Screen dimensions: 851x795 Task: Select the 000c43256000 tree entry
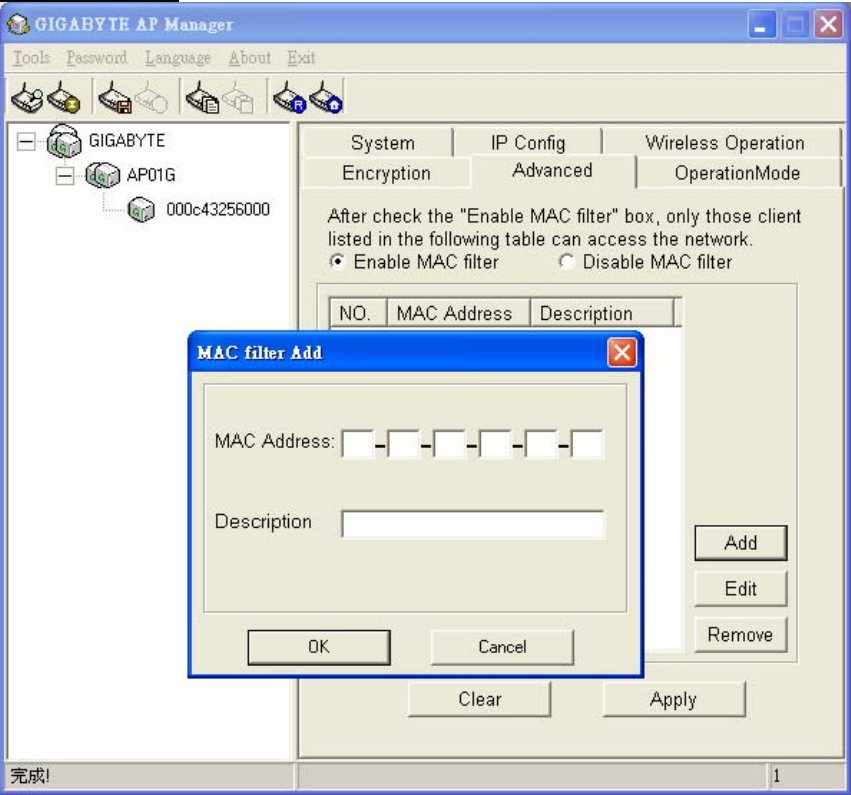(218, 209)
